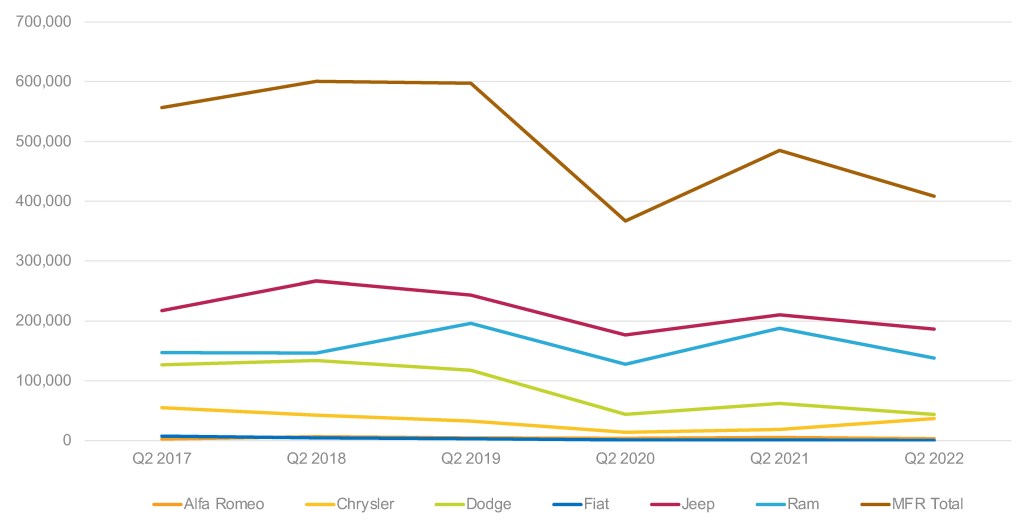Image resolution: width=1024 pixels, height=528 pixels.
Task: Click MFR Total line point at Q2 2018
Action: [x=316, y=81]
